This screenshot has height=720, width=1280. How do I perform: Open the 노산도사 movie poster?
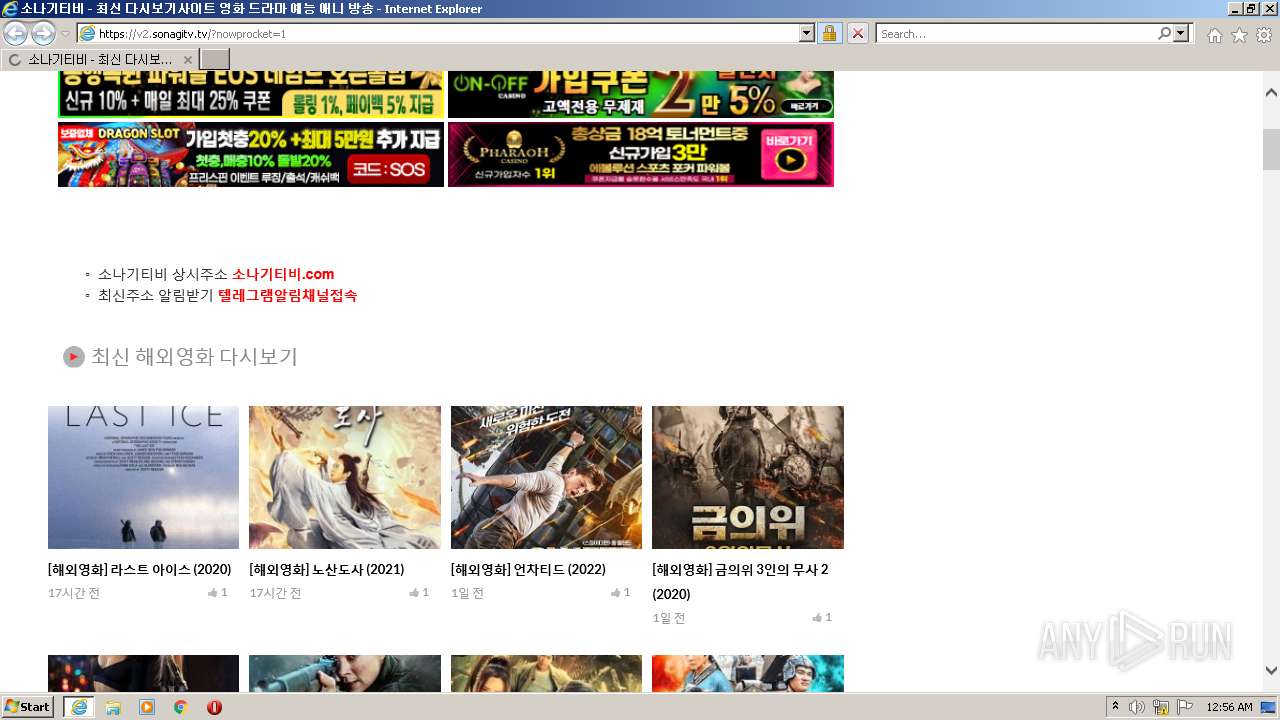345,477
